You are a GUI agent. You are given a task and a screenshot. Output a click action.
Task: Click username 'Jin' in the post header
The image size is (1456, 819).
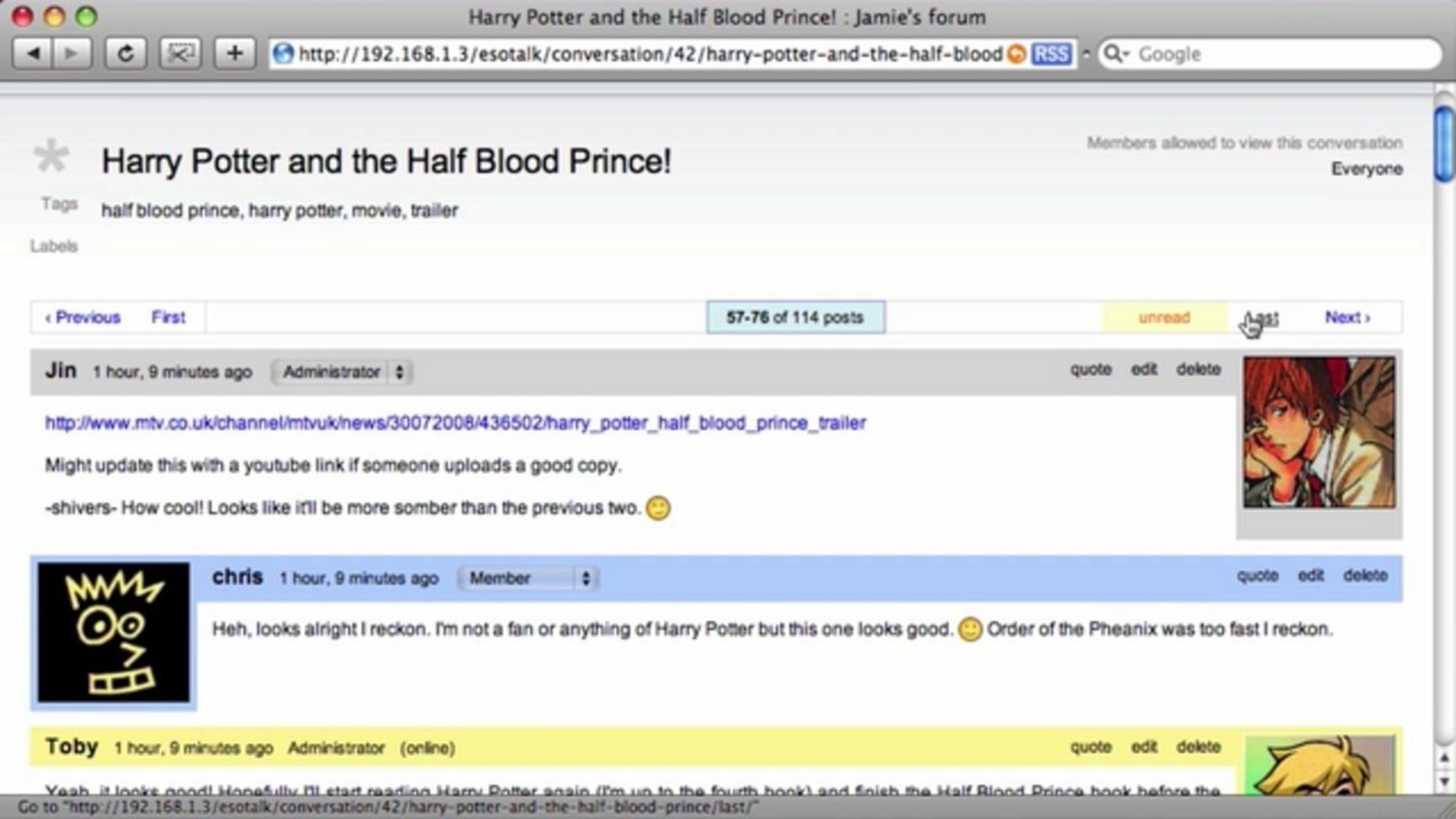click(x=61, y=370)
